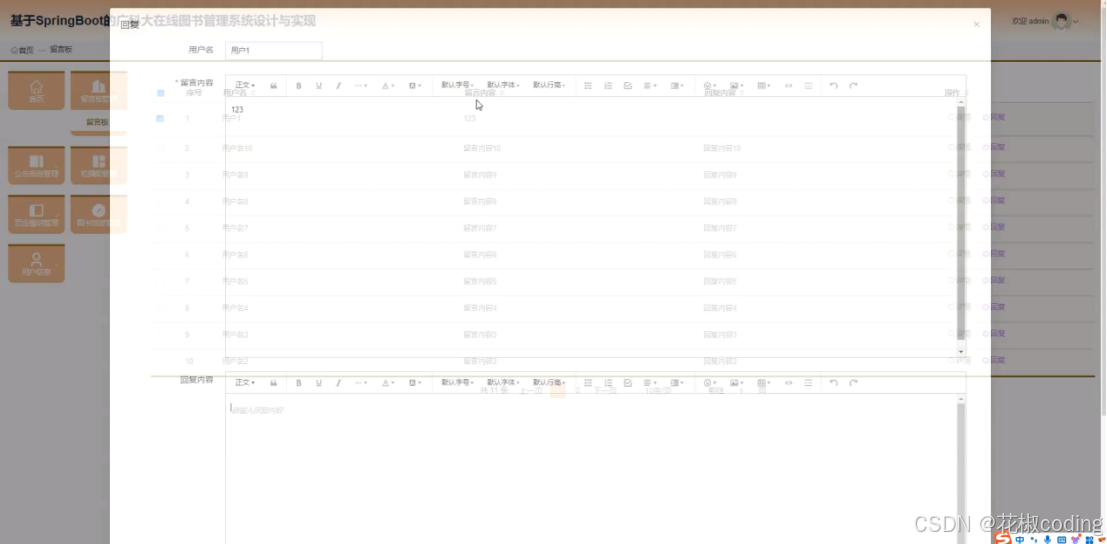Insert numbered list in the 回复内容 editor
Image resolution: width=1107 pixels, height=544 pixels.
tap(608, 382)
